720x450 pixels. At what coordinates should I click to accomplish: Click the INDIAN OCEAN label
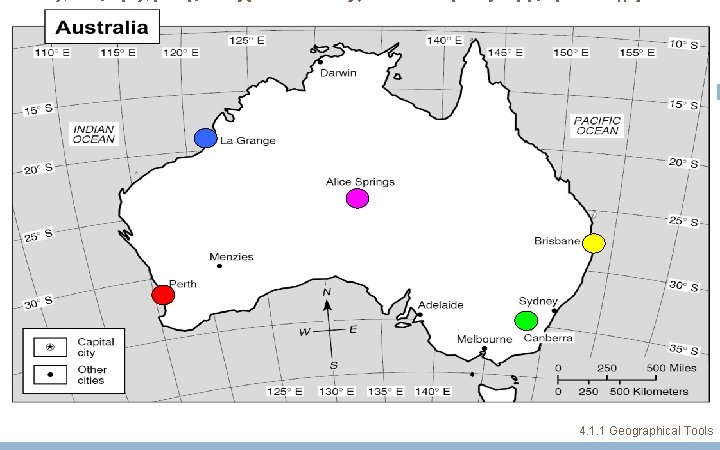(x=94, y=134)
